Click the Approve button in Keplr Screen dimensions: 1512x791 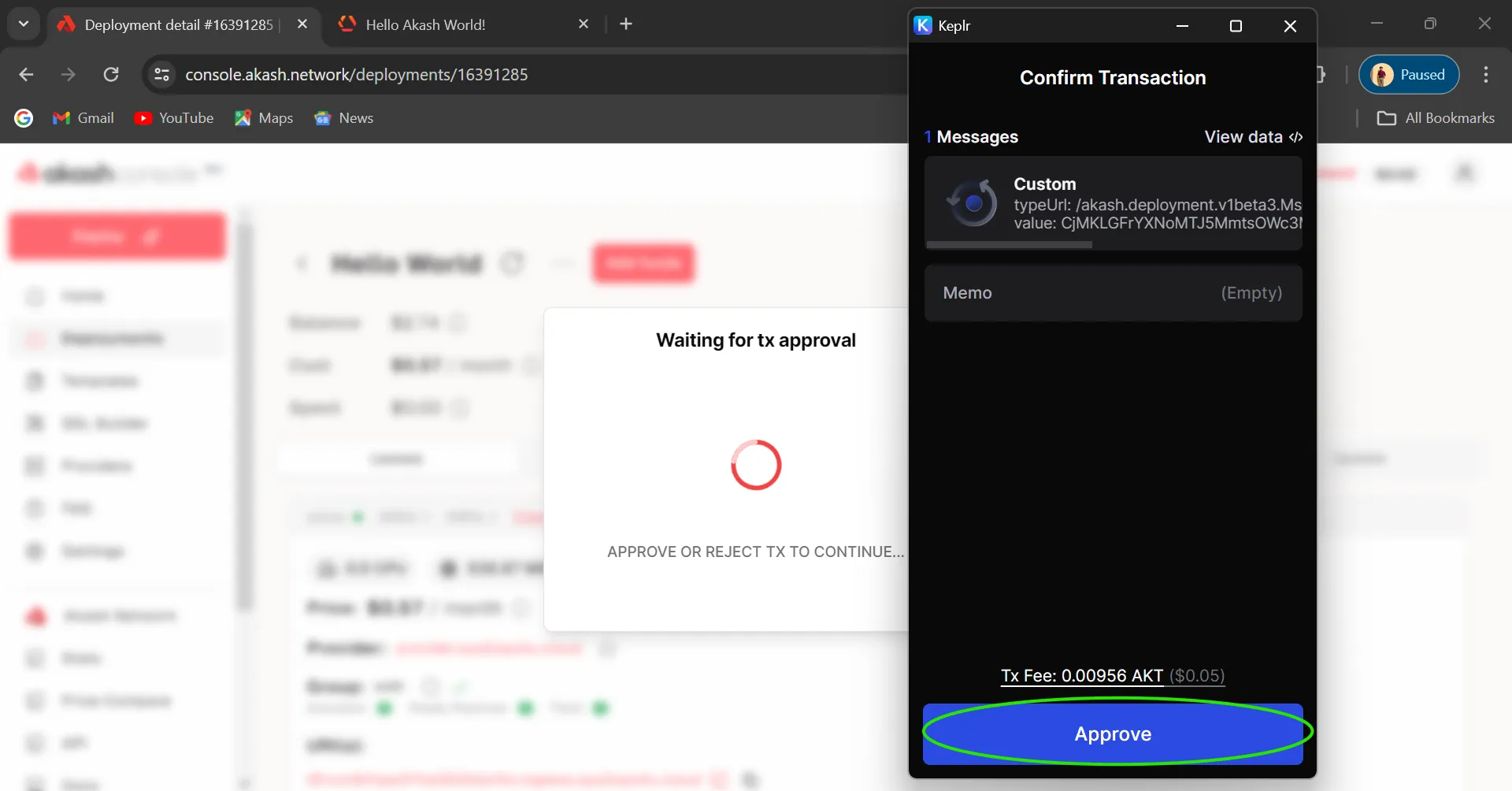tap(1112, 733)
